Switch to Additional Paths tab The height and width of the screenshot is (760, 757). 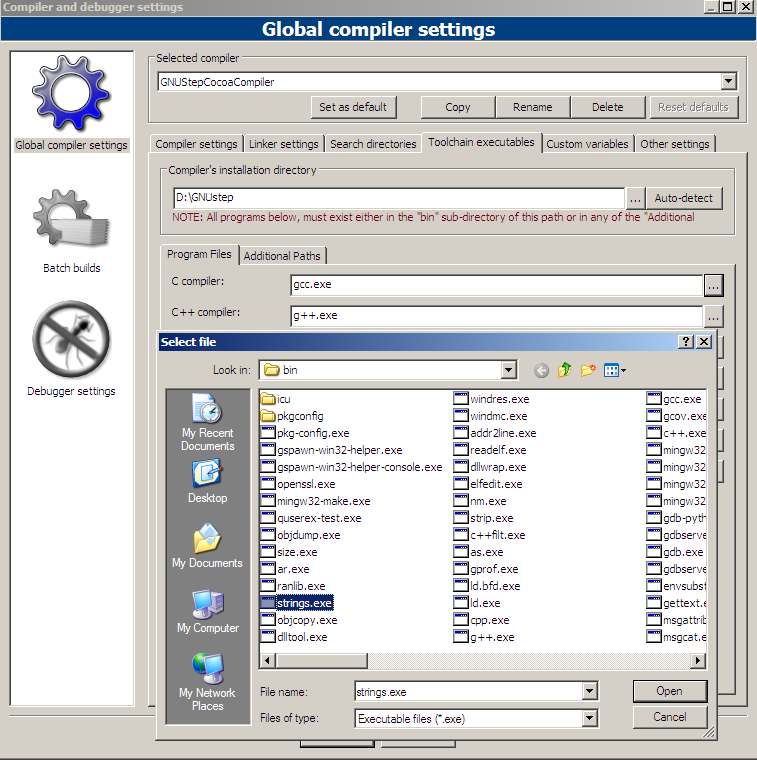tap(282, 256)
